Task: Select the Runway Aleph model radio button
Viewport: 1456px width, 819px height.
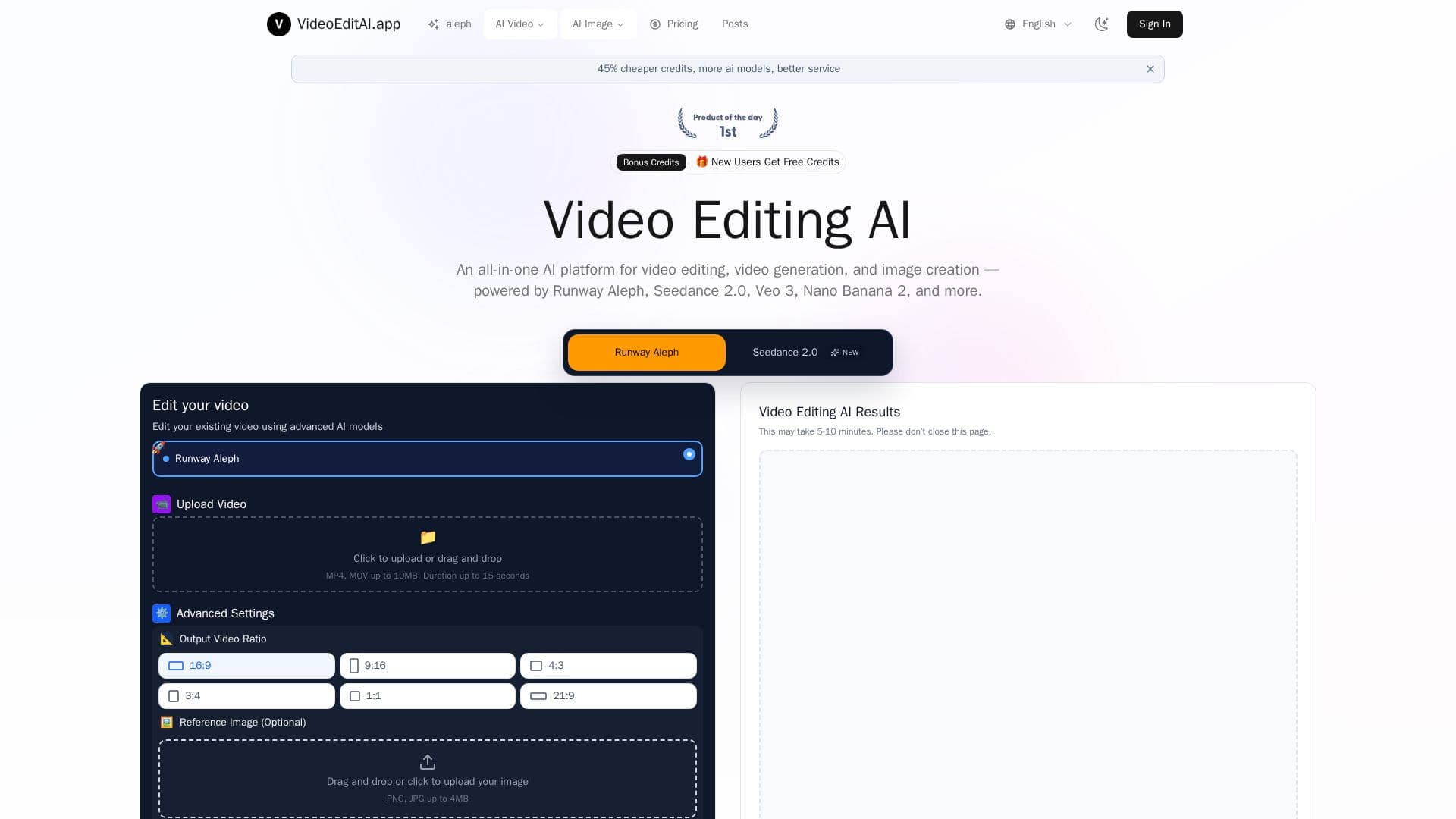Action: [x=689, y=454]
